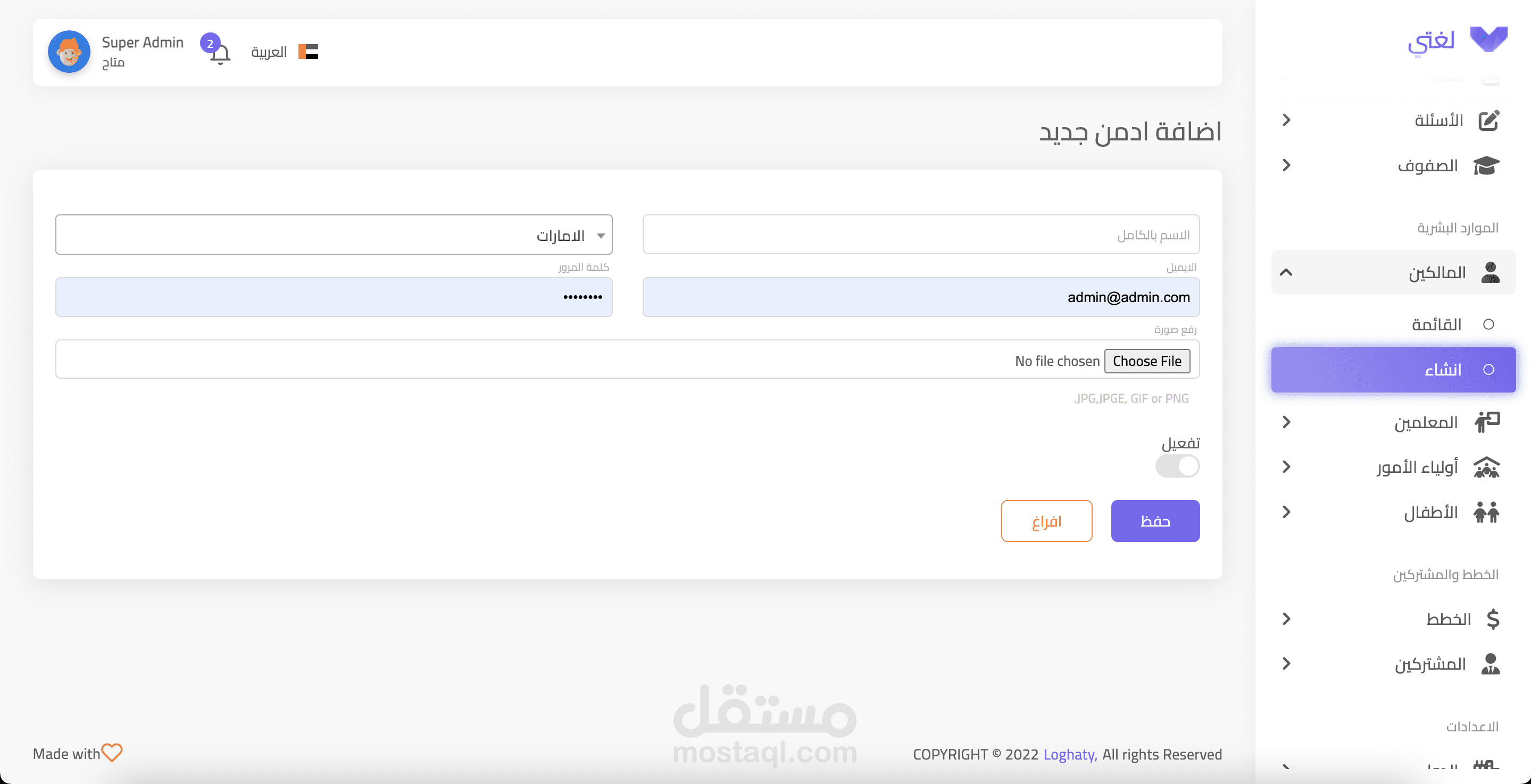Switch language via the العربية menu

point(269,52)
